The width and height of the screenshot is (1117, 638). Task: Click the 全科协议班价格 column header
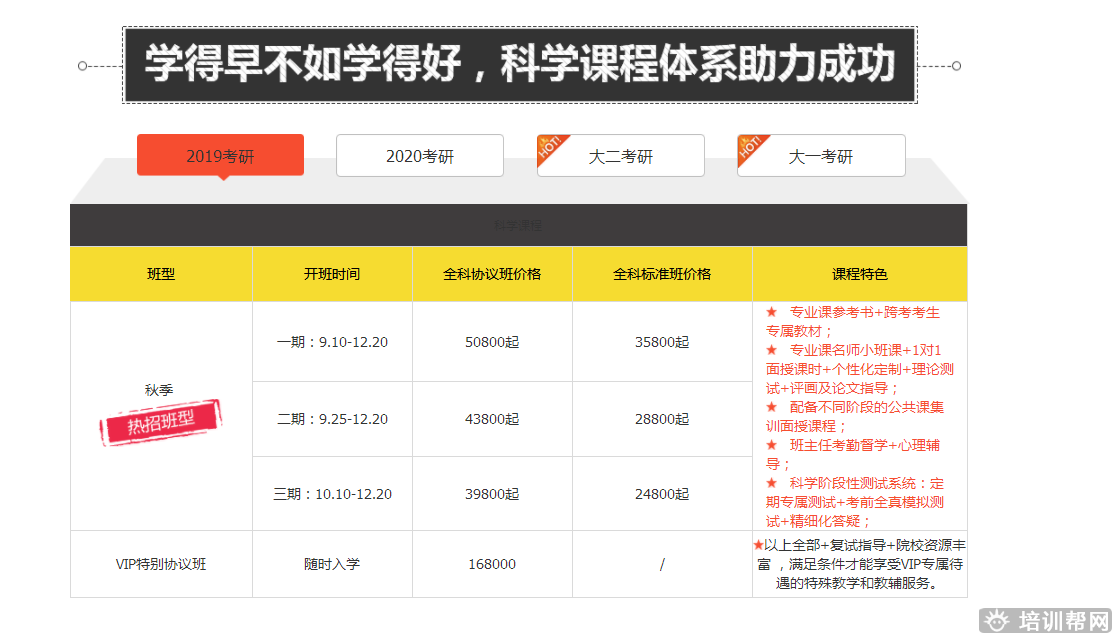point(492,274)
